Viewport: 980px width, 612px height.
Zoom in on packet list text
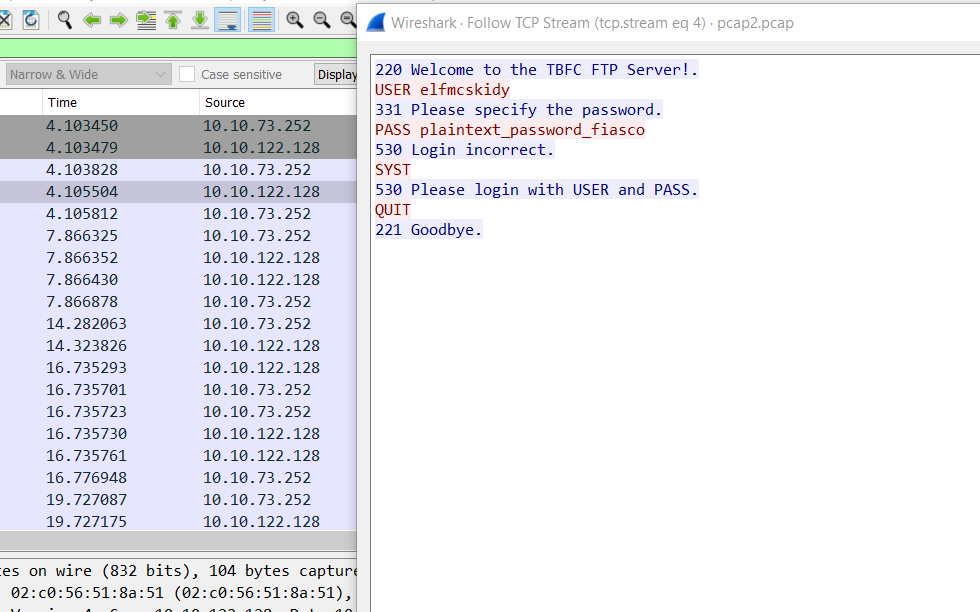(295, 19)
